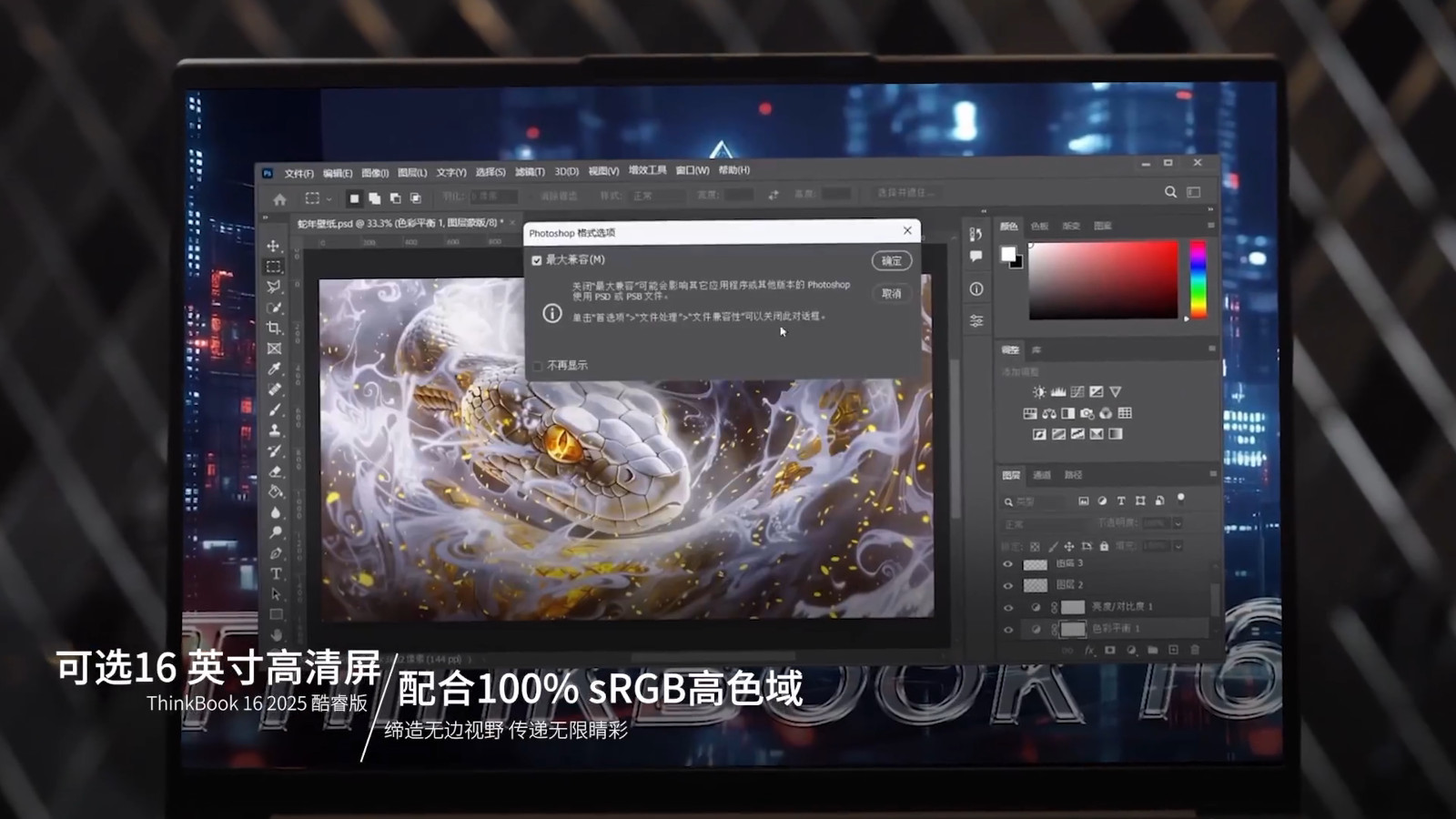The width and height of the screenshot is (1456, 819).
Task: Select the Brush tool
Action: (x=274, y=409)
